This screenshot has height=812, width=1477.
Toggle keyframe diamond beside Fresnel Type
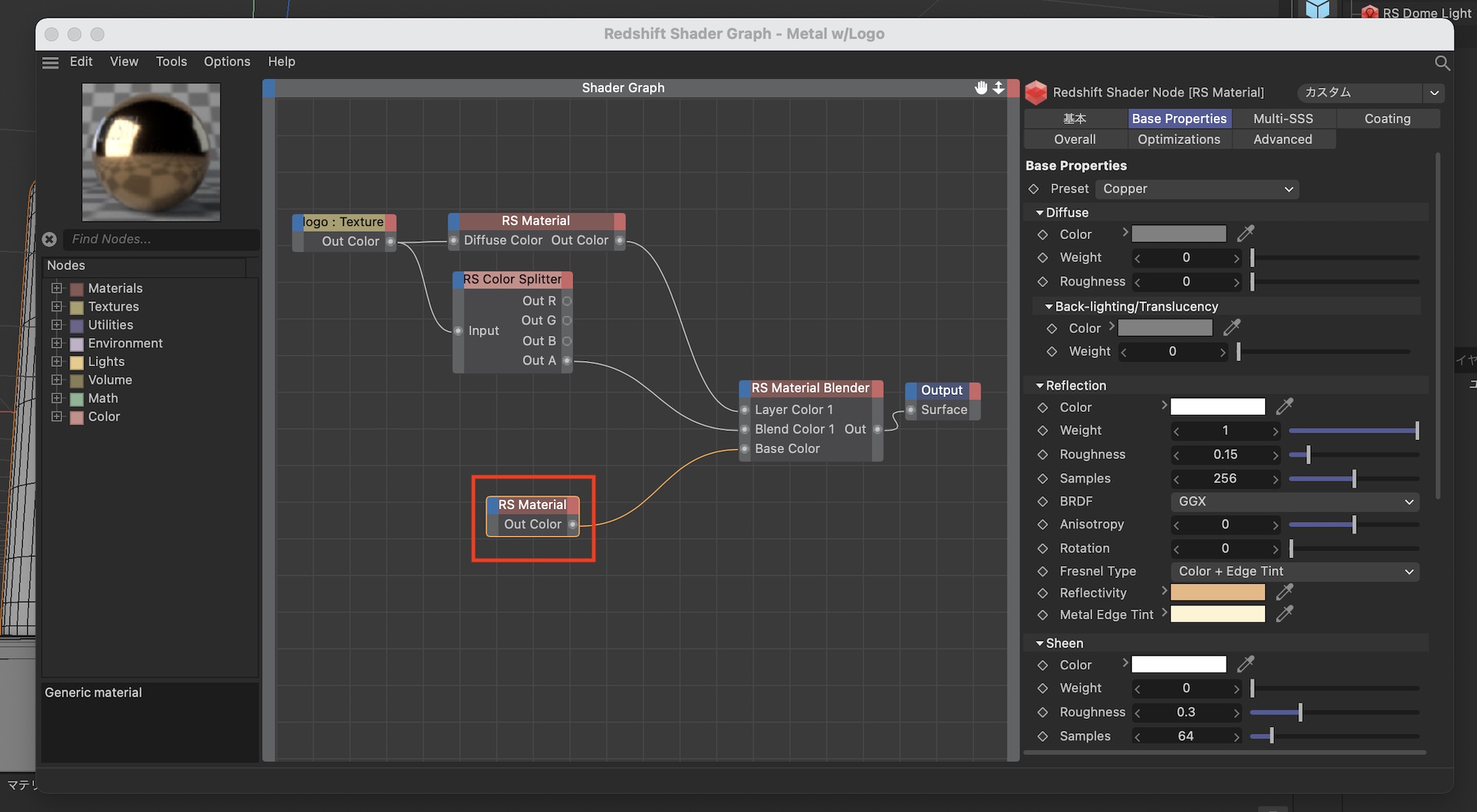tap(1043, 571)
